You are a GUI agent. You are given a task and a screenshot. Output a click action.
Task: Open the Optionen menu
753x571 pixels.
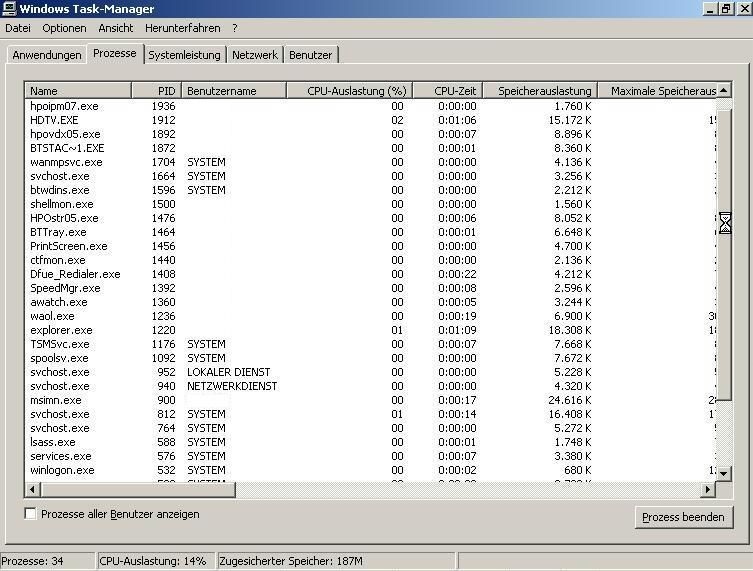(x=64, y=28)
